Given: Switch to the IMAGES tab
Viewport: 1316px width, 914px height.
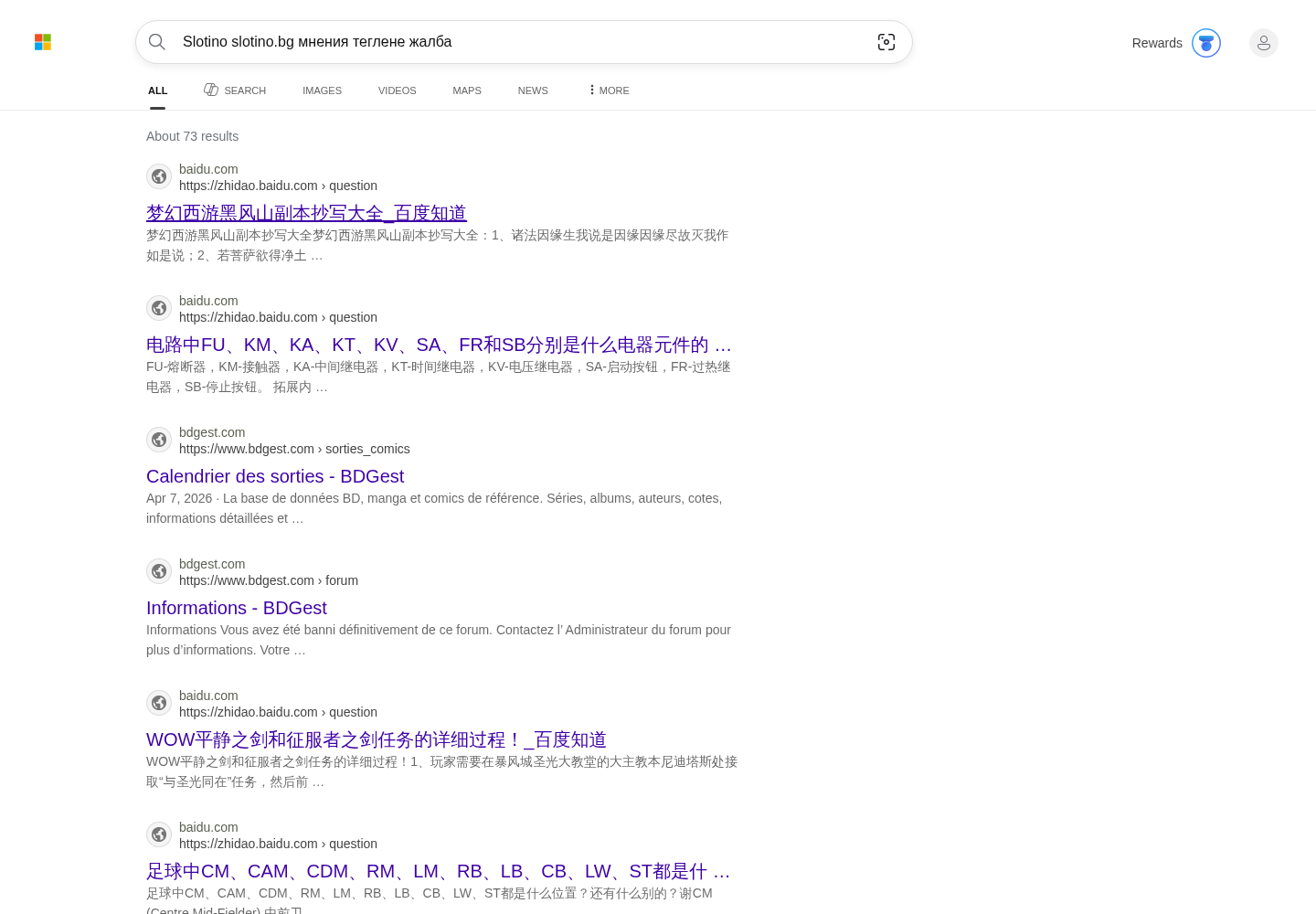Looking at the screenshot, I should pyautogui.click(x=322, y=90).
